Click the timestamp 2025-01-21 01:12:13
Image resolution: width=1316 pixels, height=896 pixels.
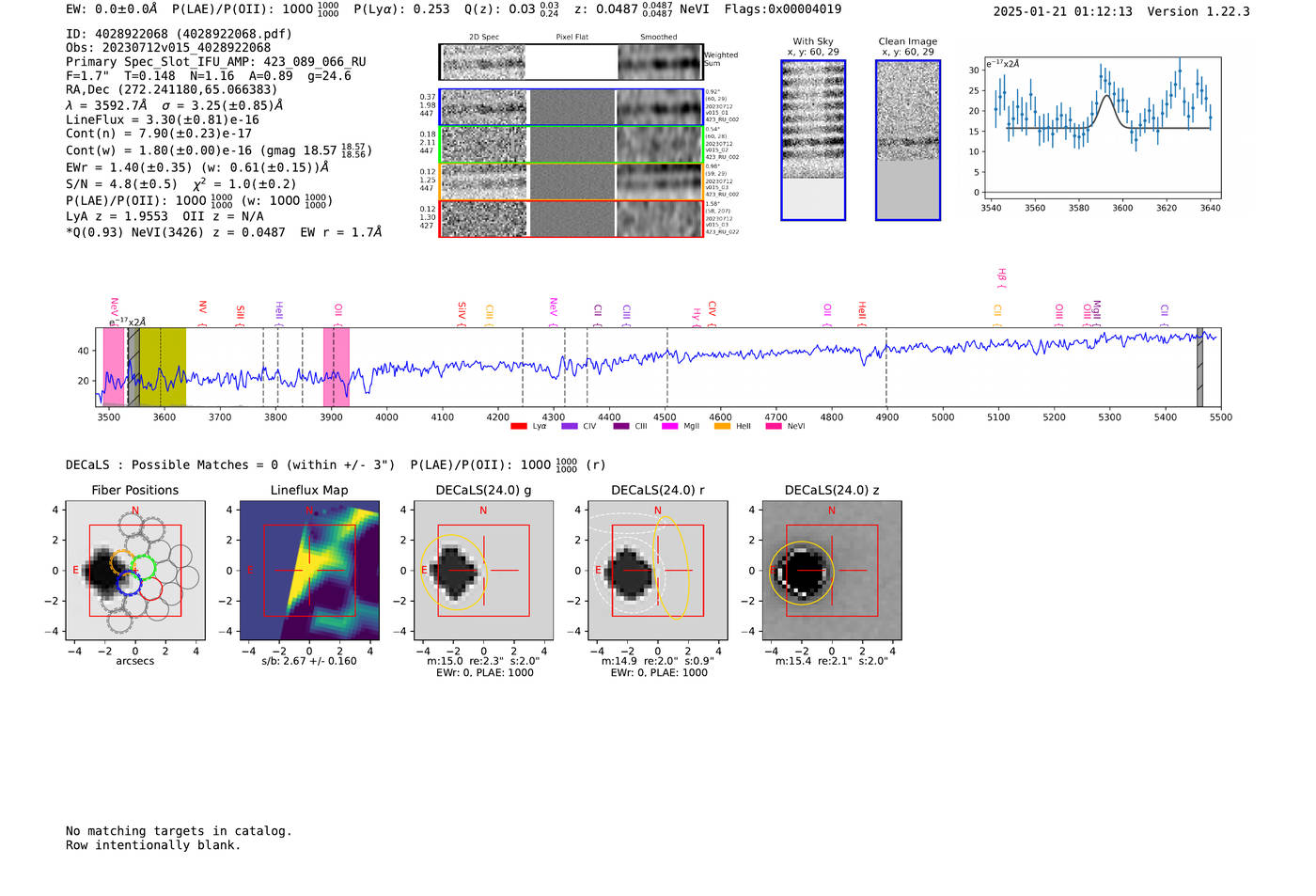pyautogui.click(x=1063, y=11)
